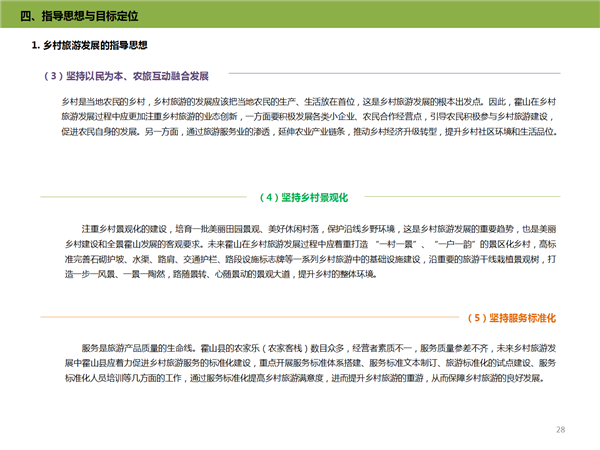This screenshot has height=450, width=600.
Task: Select the green heading "（4）坚持乡村景观化"
Action: (300, 196)
